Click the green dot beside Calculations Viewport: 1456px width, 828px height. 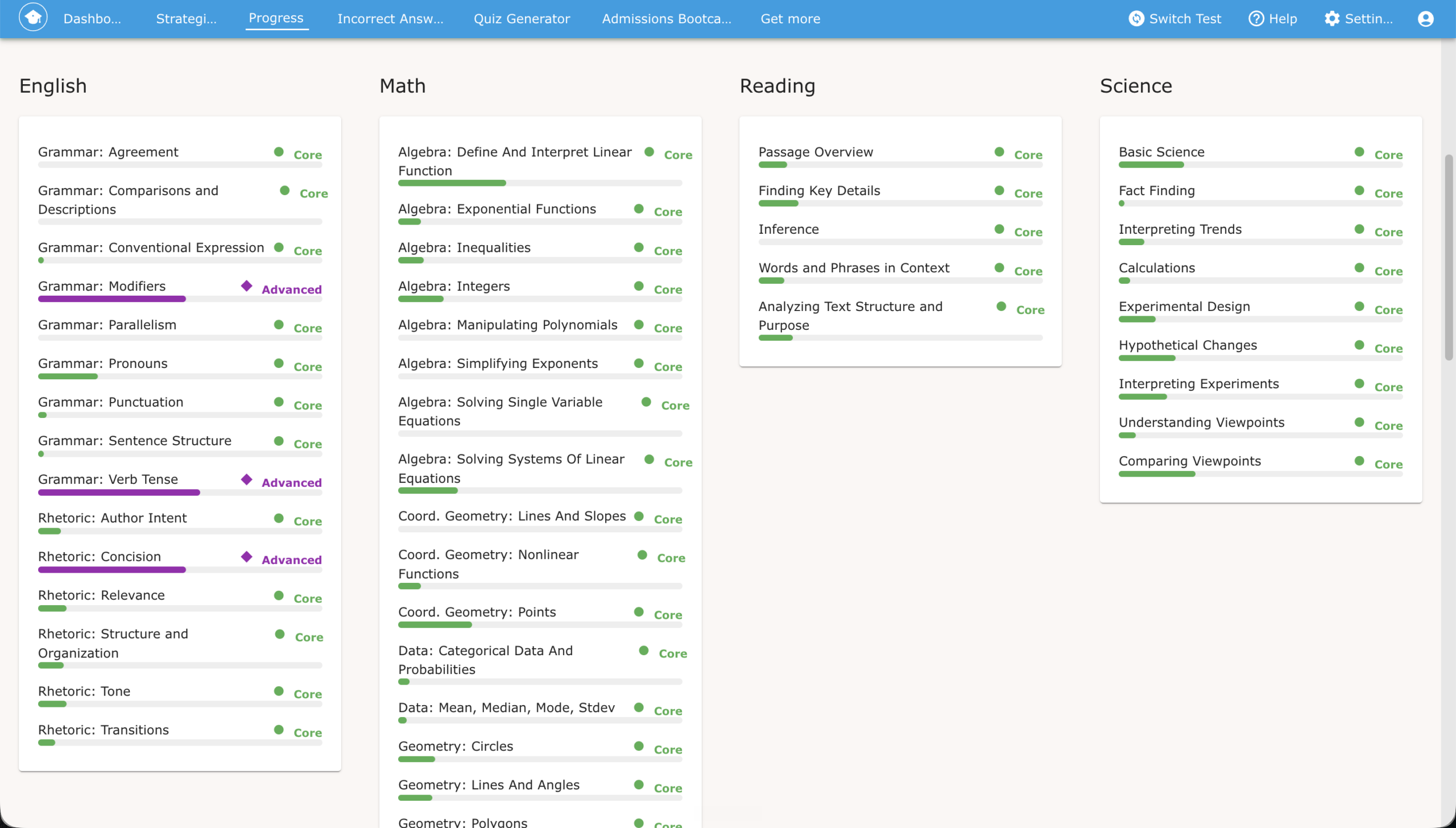[x=1359, y=268]
